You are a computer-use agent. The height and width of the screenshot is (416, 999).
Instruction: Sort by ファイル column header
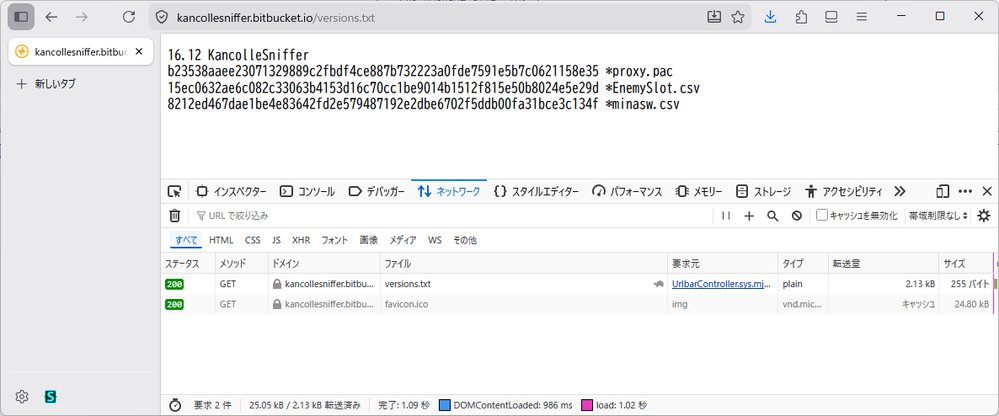[524, 263]
